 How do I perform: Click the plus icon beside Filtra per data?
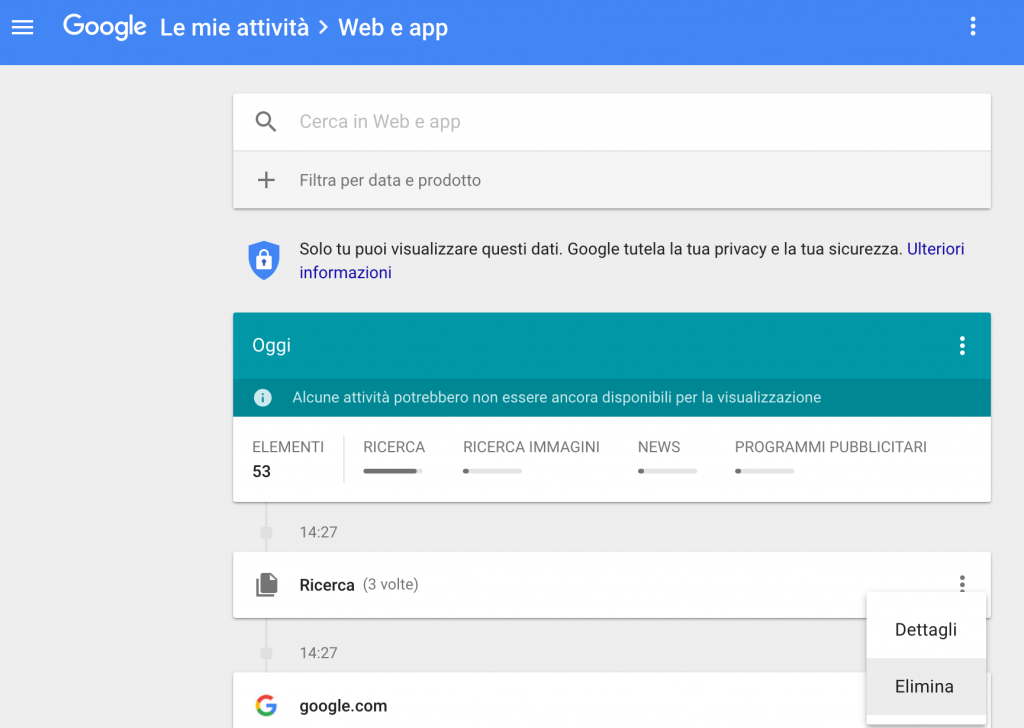click(x=266, y=180)
